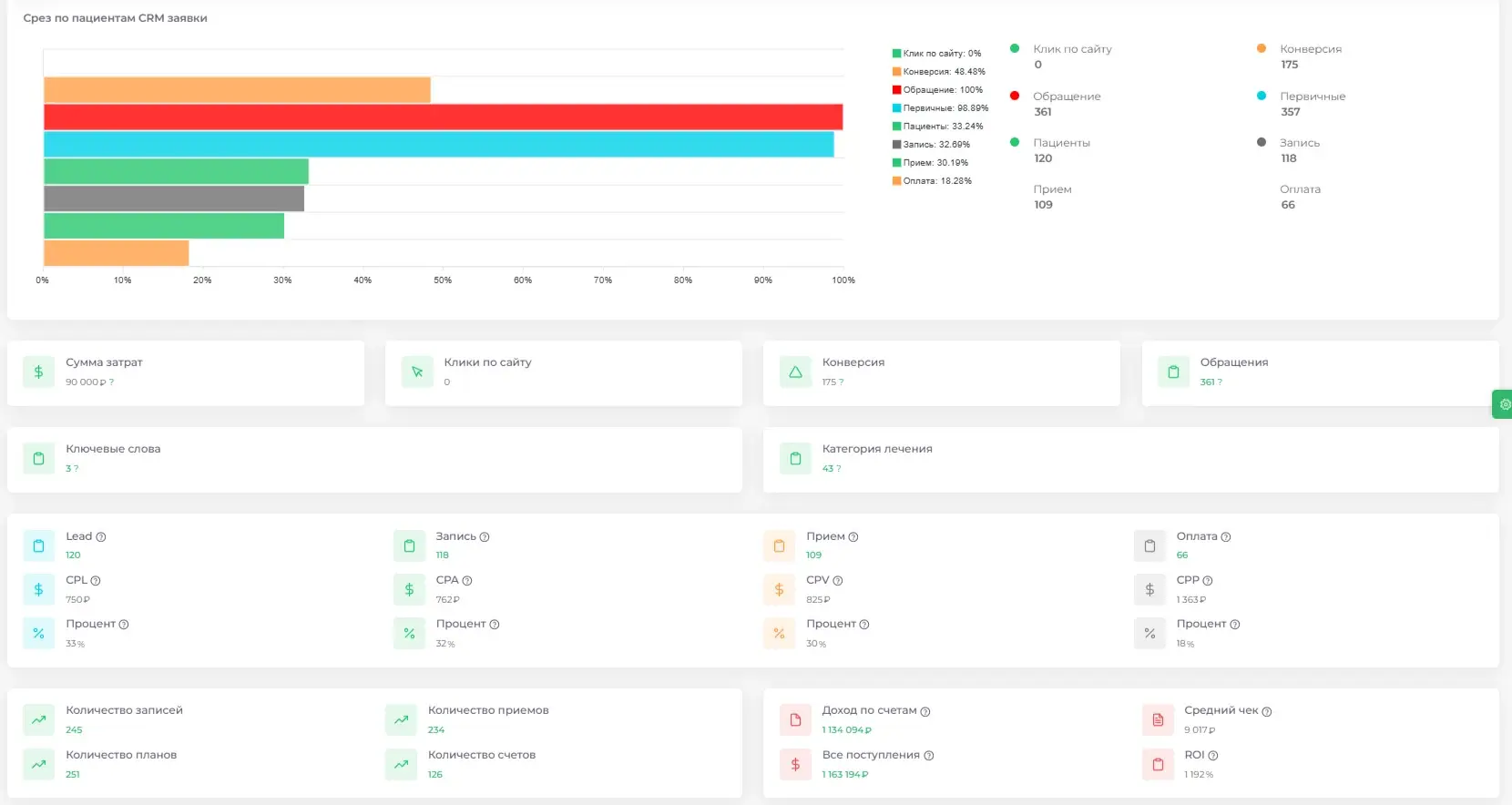Click the red Обращение bar in the chart
Screen dimensions: 1512x805
(444, 117)
